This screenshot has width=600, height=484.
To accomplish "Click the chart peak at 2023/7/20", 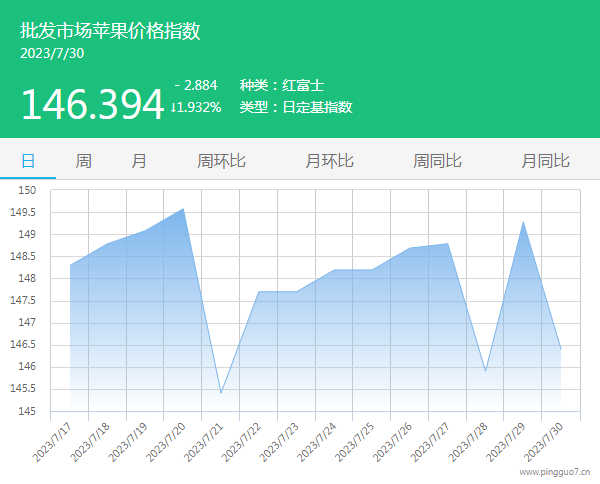I will point(183,209).
